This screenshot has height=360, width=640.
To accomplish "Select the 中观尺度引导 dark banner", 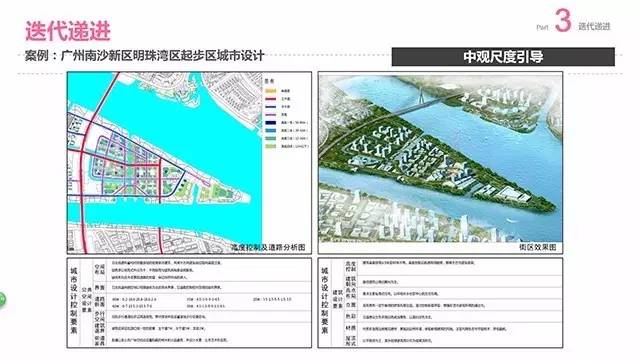I will click(503, 57).
